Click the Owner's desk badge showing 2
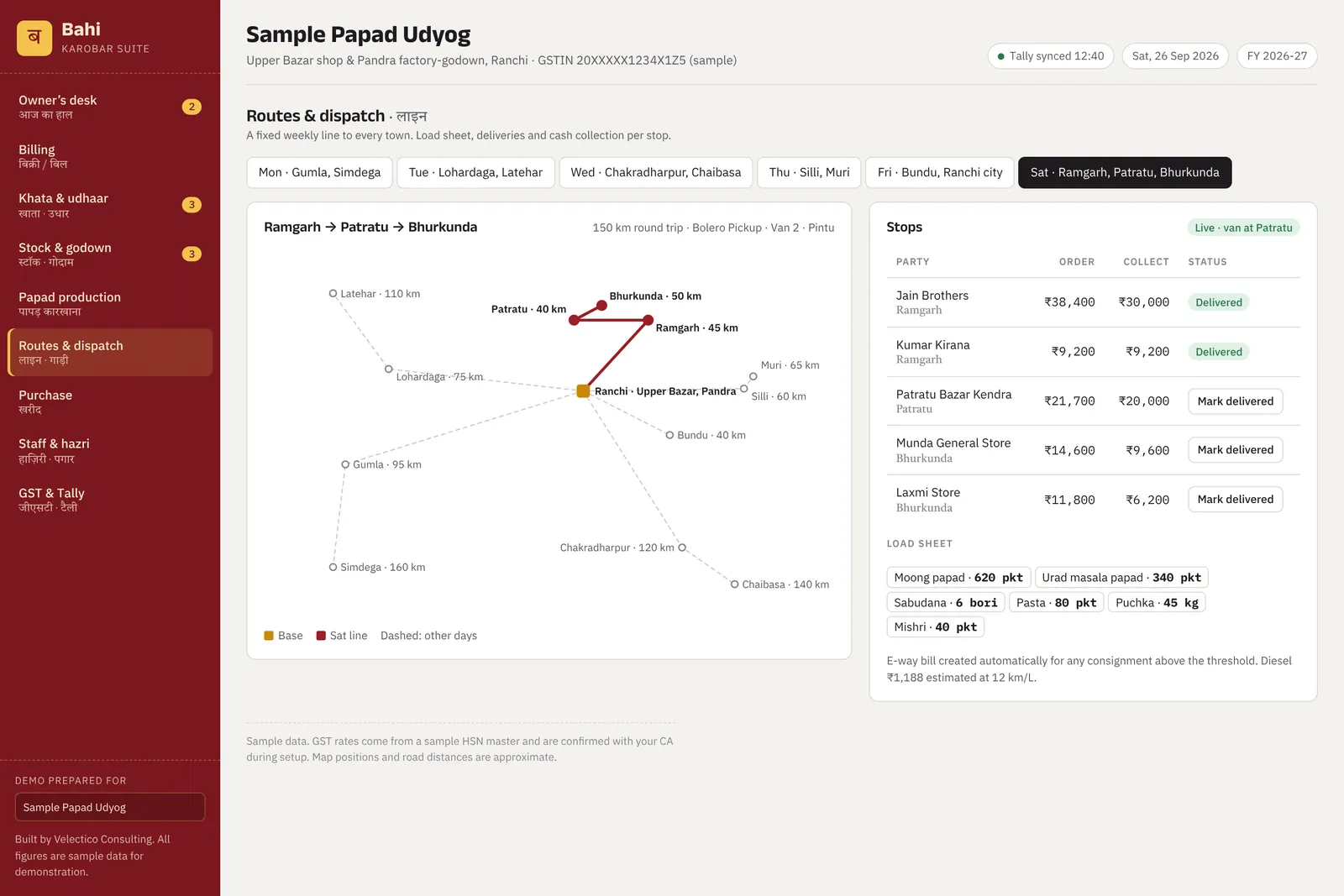 (192, 107)
